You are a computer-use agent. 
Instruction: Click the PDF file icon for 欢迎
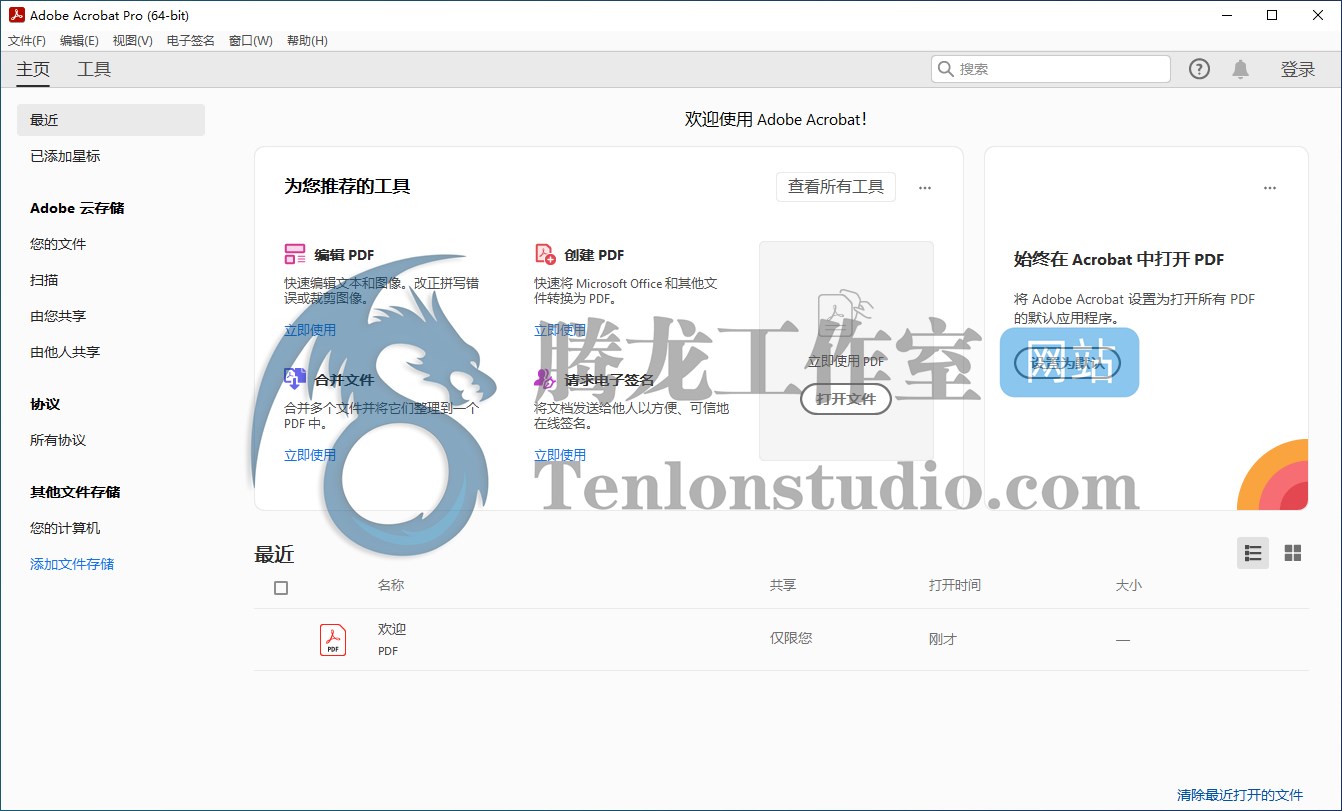pos(333,639)
